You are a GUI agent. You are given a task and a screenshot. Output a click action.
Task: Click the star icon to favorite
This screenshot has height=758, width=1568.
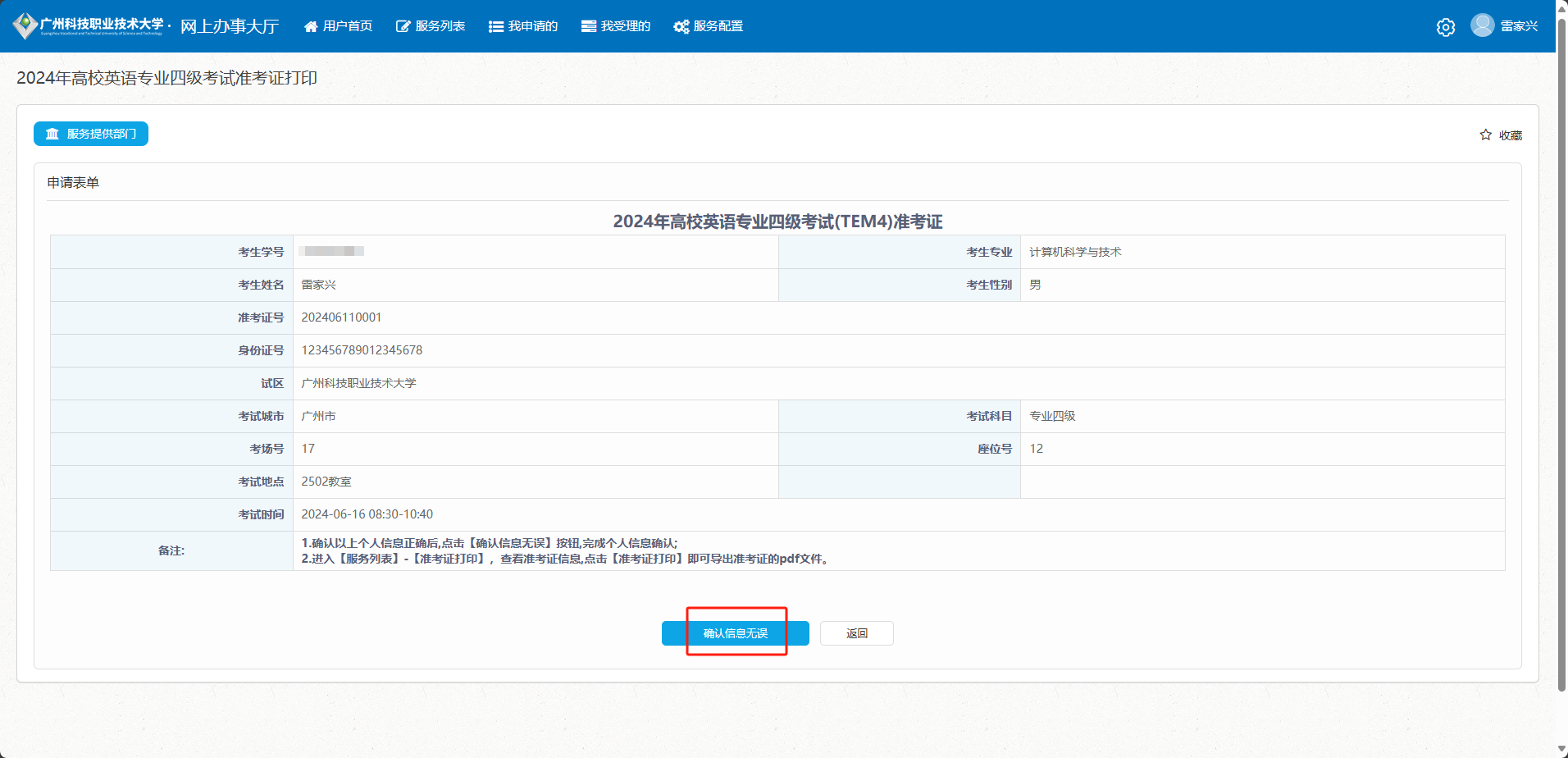(1485, 135)
